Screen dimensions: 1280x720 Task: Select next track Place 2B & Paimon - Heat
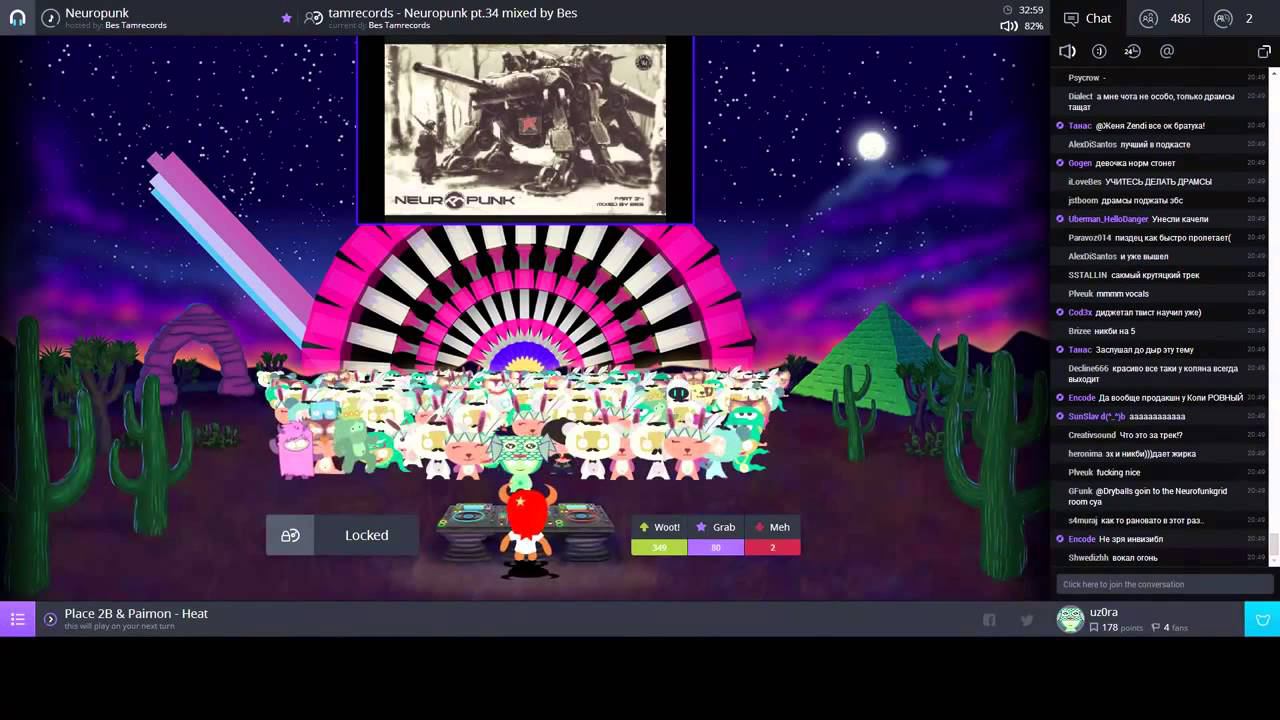click(136, 614)
